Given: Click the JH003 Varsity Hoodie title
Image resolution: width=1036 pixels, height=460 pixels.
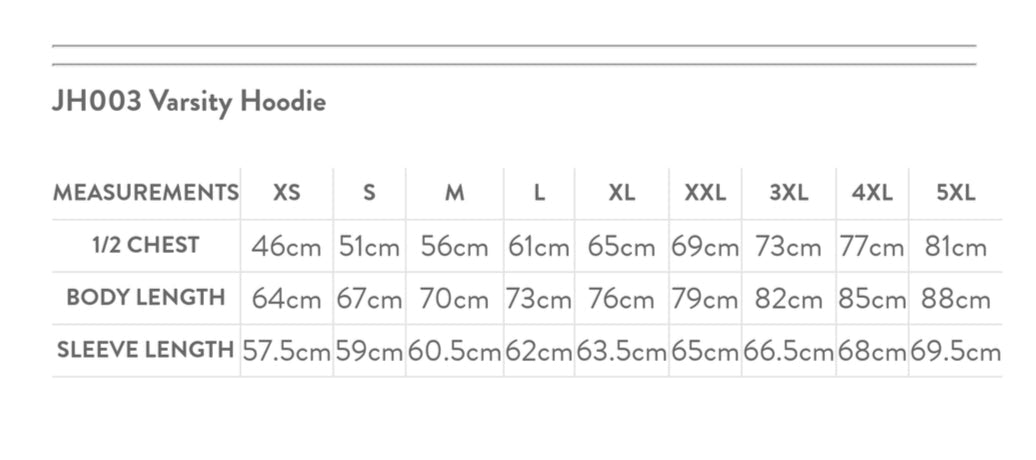Looking at the screenshot, I should [x=189, y=102].
